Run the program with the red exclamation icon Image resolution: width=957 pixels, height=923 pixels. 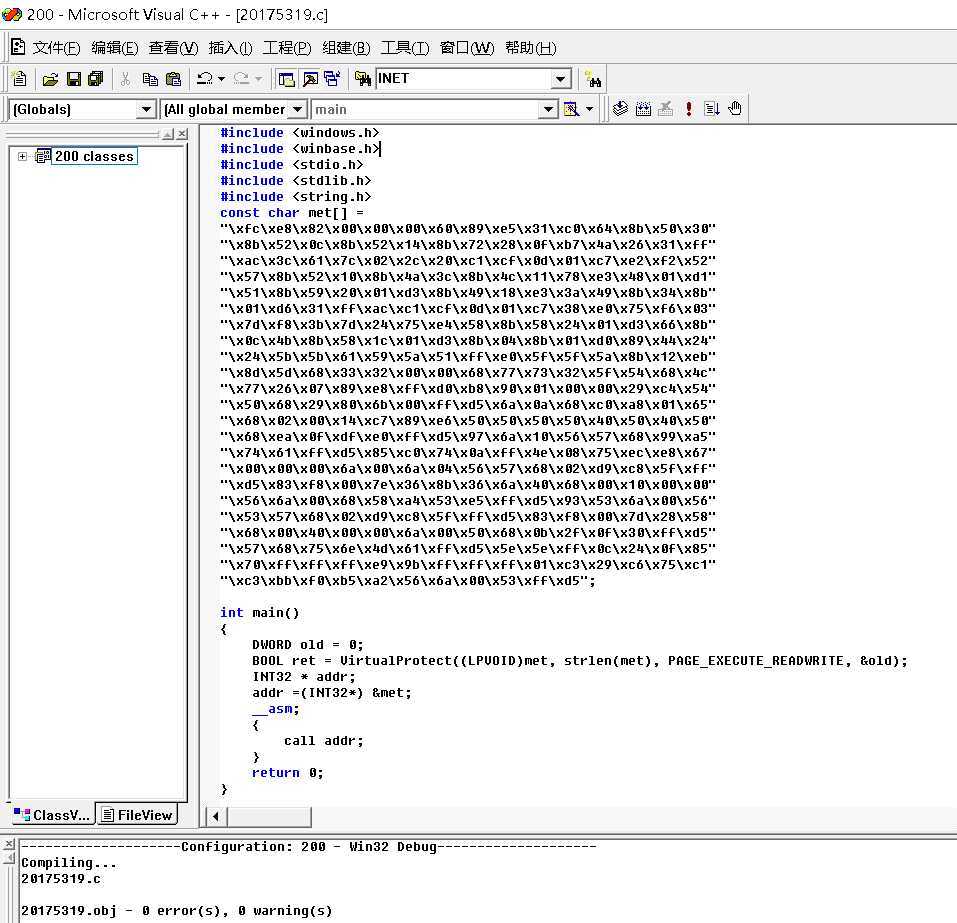point(688,109)
